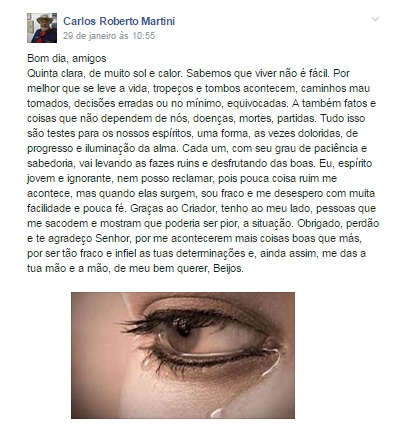Open the post options chevron menu
Screen dimensions: 401x430
point(375,19)
